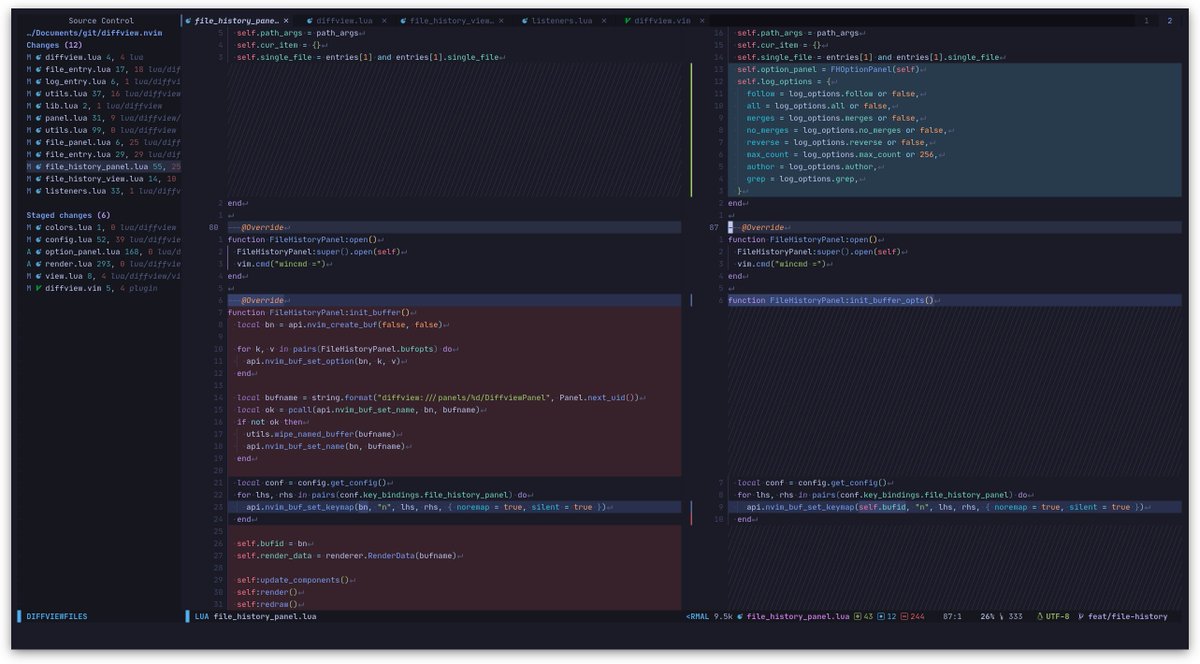This screenshot has height=664, width=1200.
Task: Select highlighted file_history_panel.lua sidebar row
Action: tap(103, 166)
